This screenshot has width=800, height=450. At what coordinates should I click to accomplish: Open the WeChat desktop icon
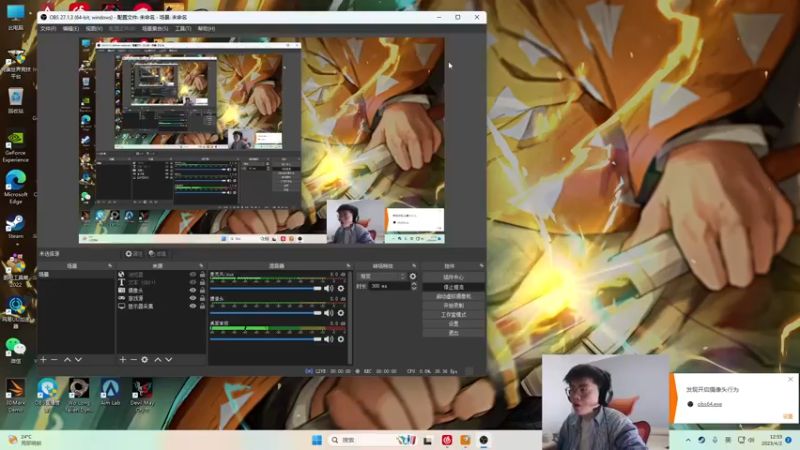(15, 351)
